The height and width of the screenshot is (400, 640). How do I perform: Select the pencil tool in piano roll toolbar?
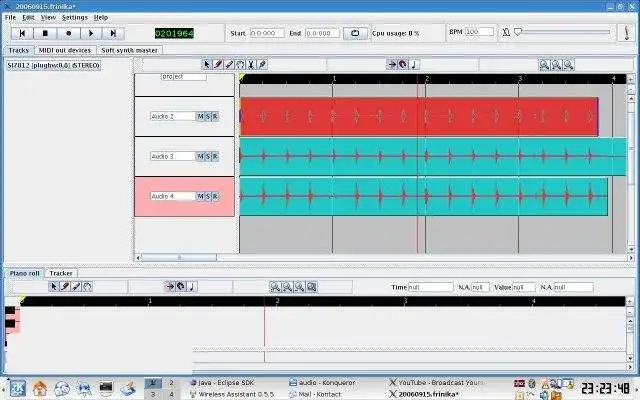[x=65, y=287]
